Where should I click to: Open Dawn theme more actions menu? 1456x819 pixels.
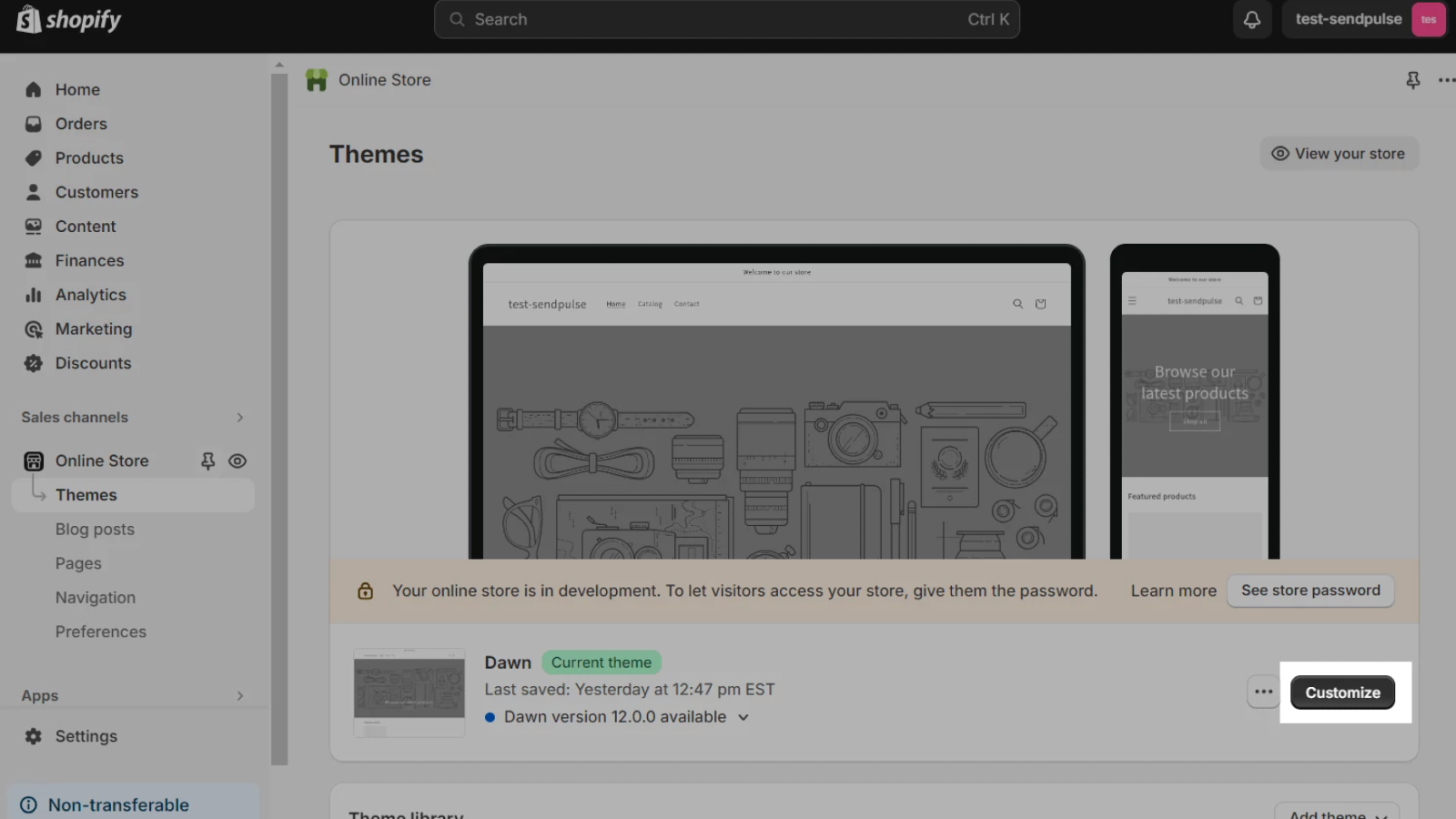click(x=1263, y=692)
